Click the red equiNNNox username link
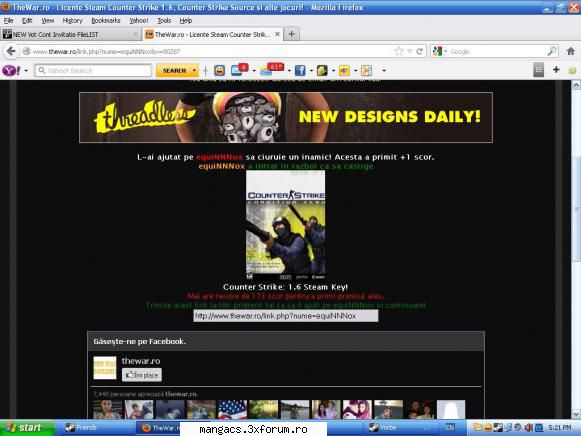Screen dimensions: 581x436 219,157
